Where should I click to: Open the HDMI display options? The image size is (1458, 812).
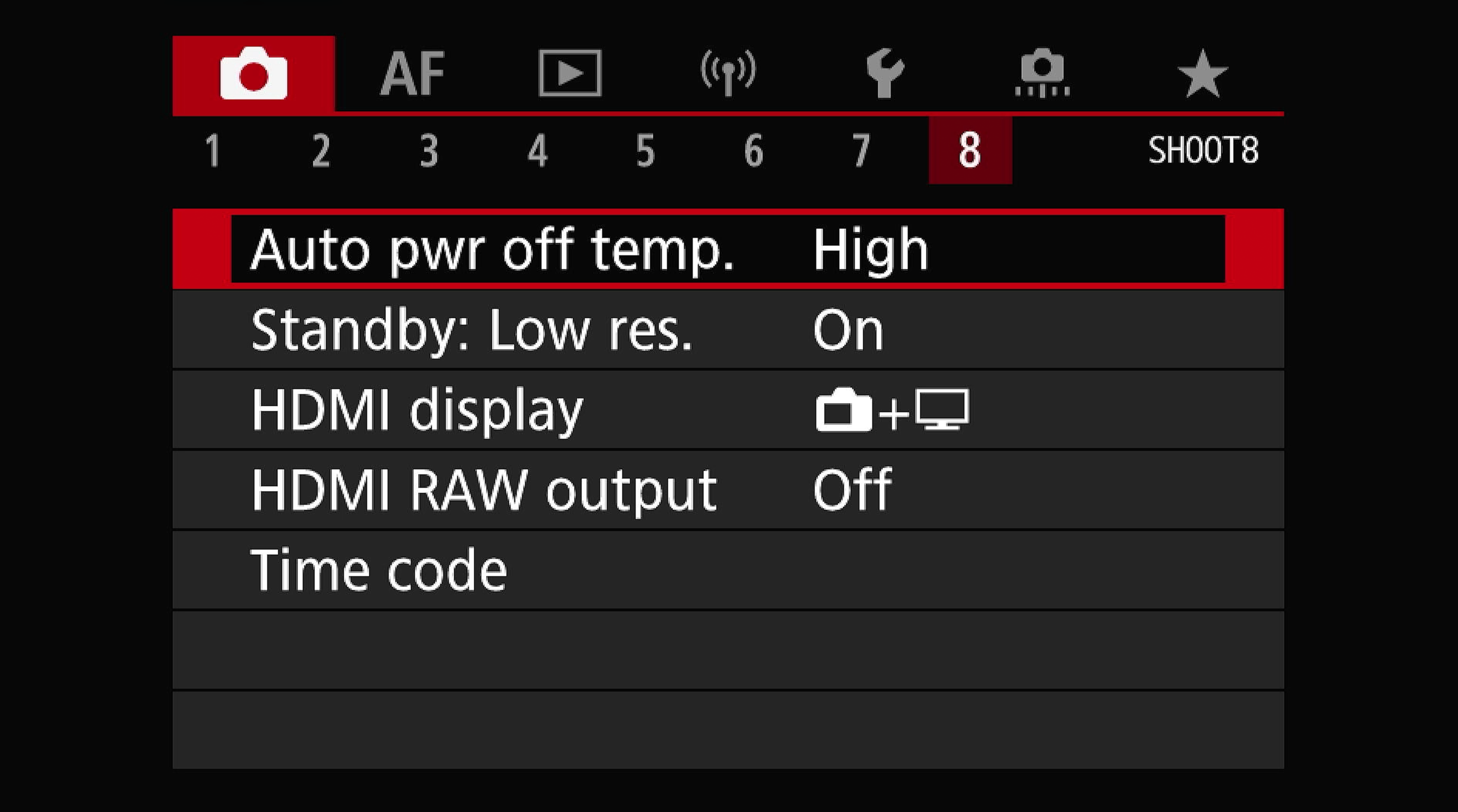coord(417,410)
